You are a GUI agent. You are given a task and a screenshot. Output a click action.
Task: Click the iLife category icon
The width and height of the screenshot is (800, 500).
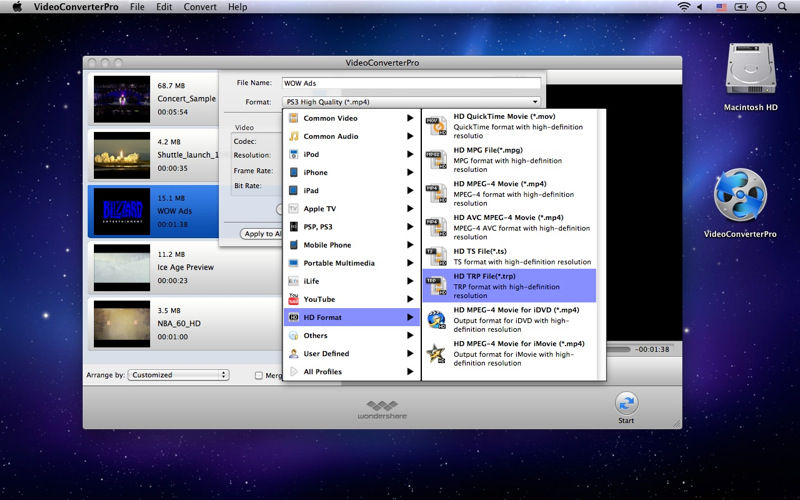coord(293,281)
